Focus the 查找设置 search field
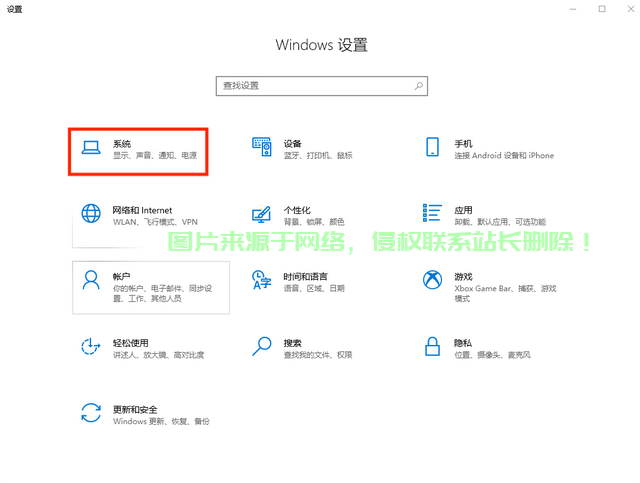Image resolution: width=640 pixels, height=483 pixels. pos(322,86)
